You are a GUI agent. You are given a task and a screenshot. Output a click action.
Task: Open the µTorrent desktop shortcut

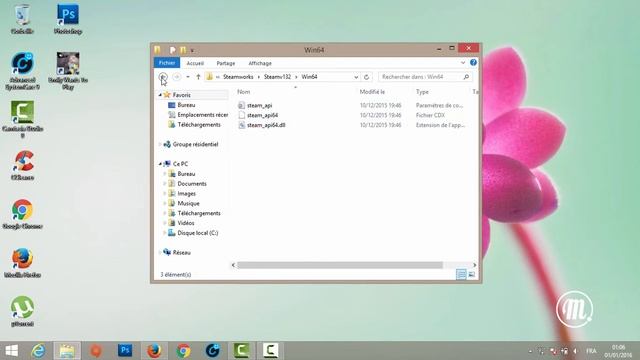coord(22,311)
